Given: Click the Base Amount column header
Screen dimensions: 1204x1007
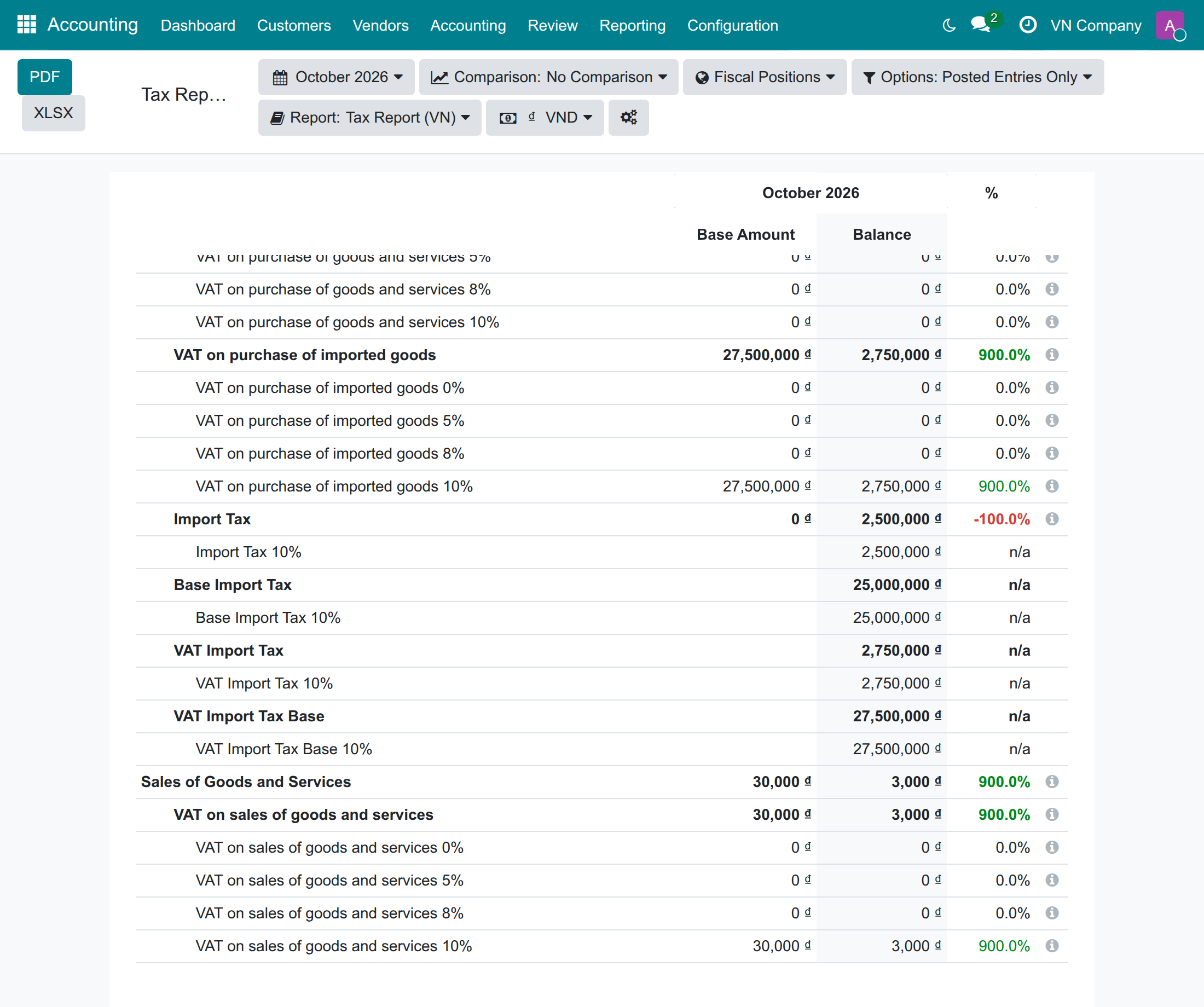Looking at the screenshot, I should (x=745, y=235).
